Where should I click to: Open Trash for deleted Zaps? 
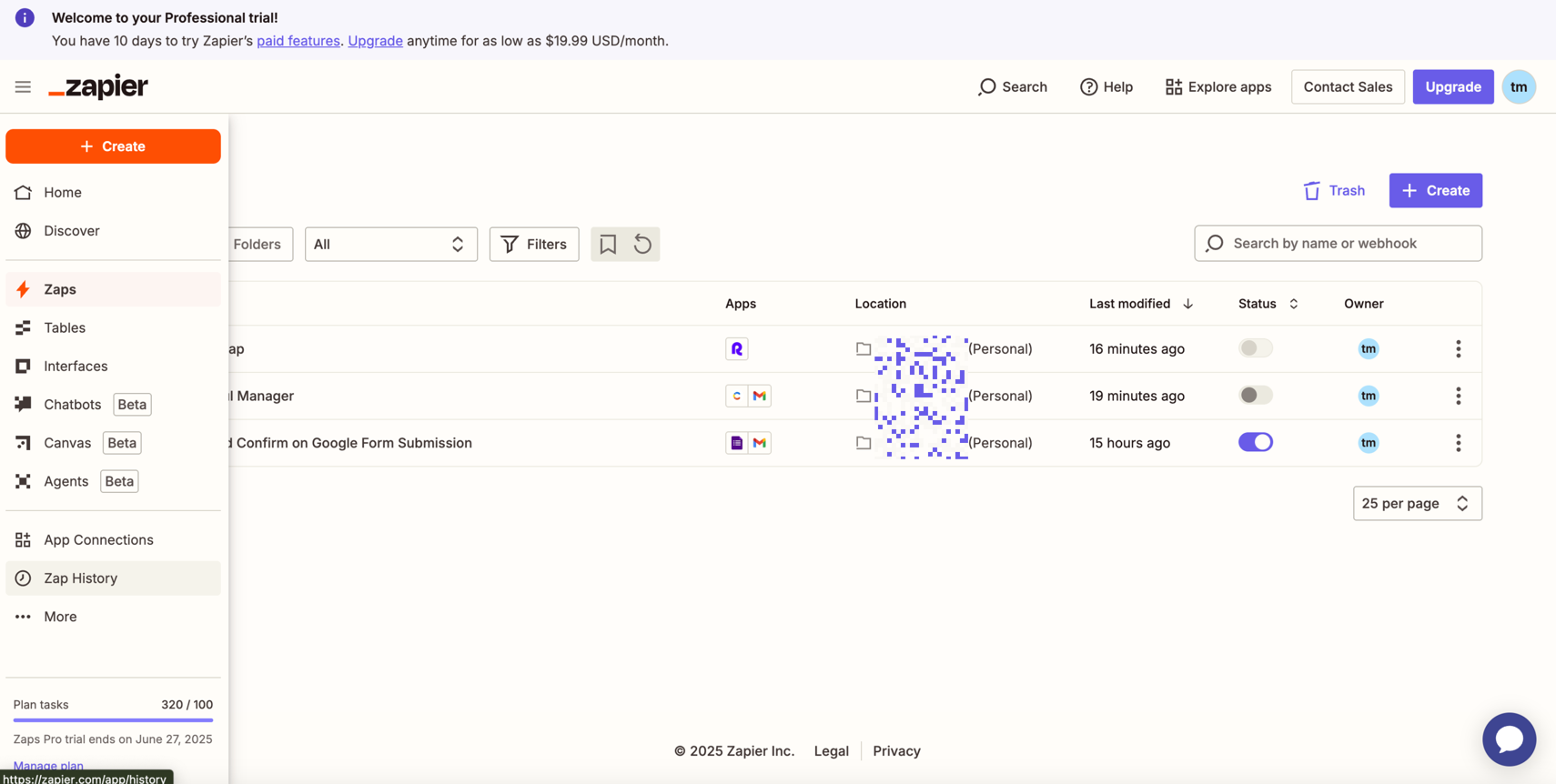(1334, 190)
